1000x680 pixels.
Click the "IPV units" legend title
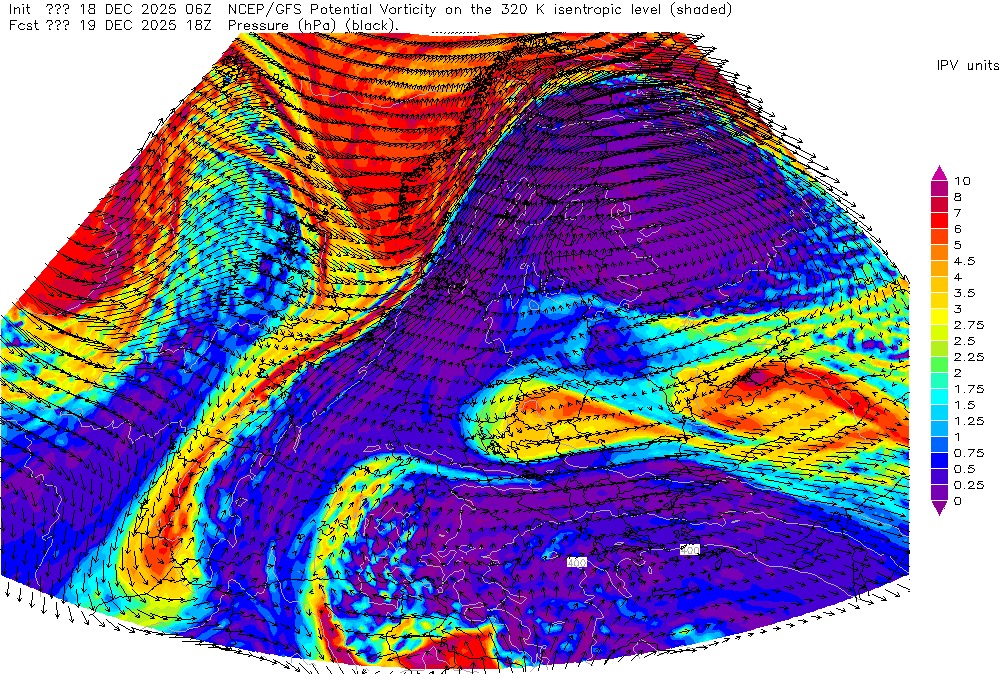[x=966, y=65]
